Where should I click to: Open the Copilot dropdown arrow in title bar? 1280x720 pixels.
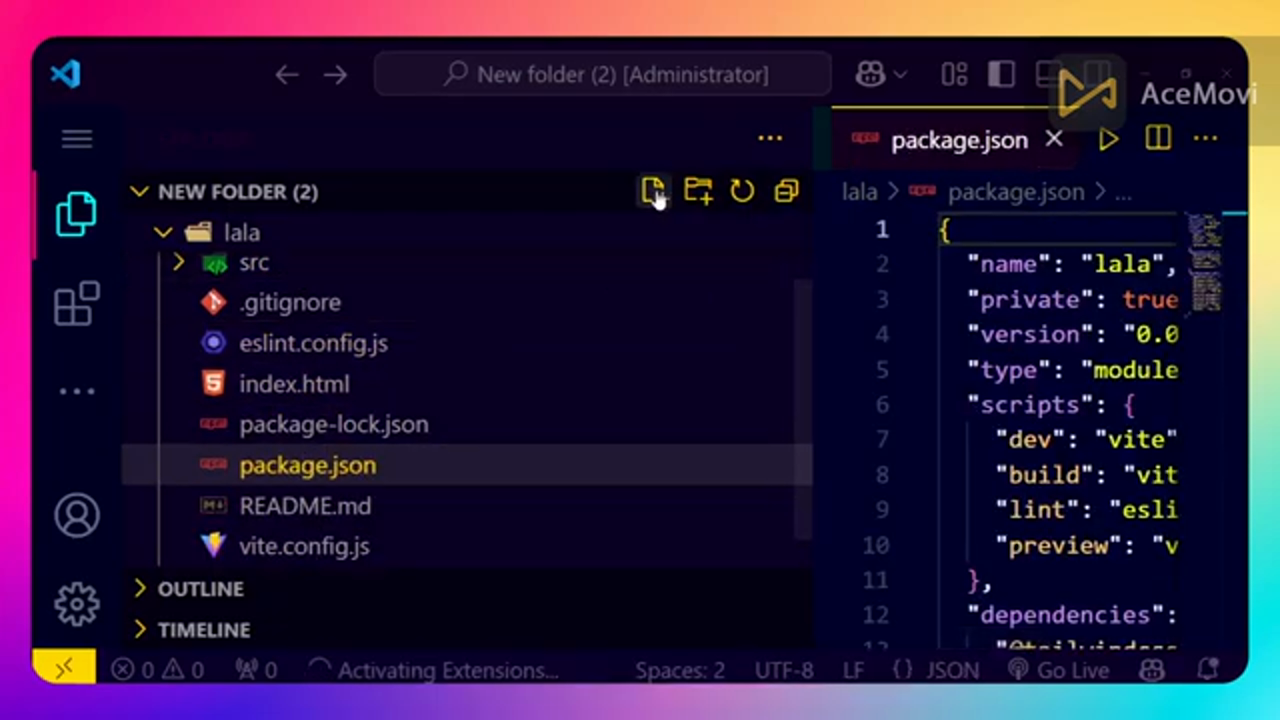point(900,75)
